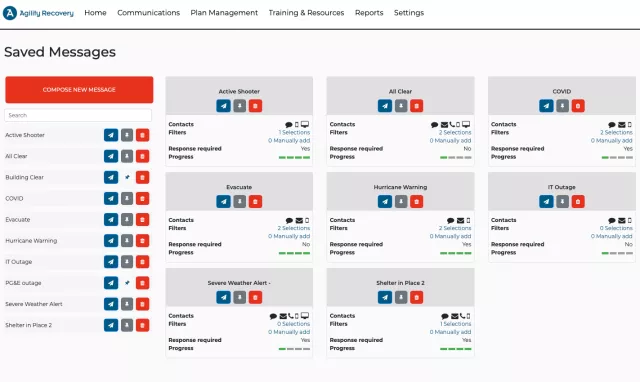The image size is (640, 382).
Task: Click the Compose New Message button
Action: (x=79, y=90)
